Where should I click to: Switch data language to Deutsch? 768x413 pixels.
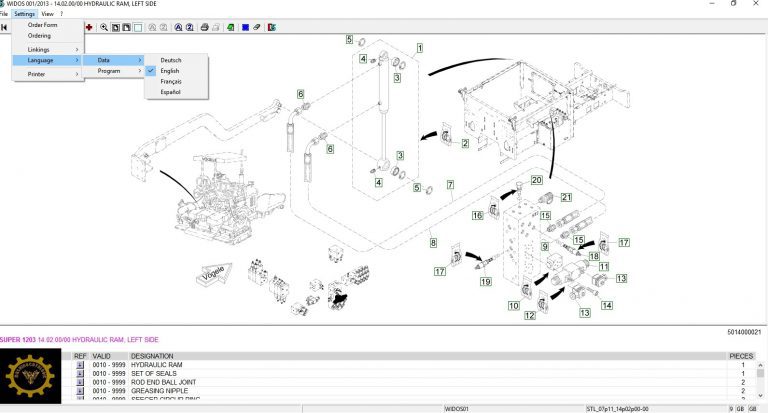click(x=170, y=60)
